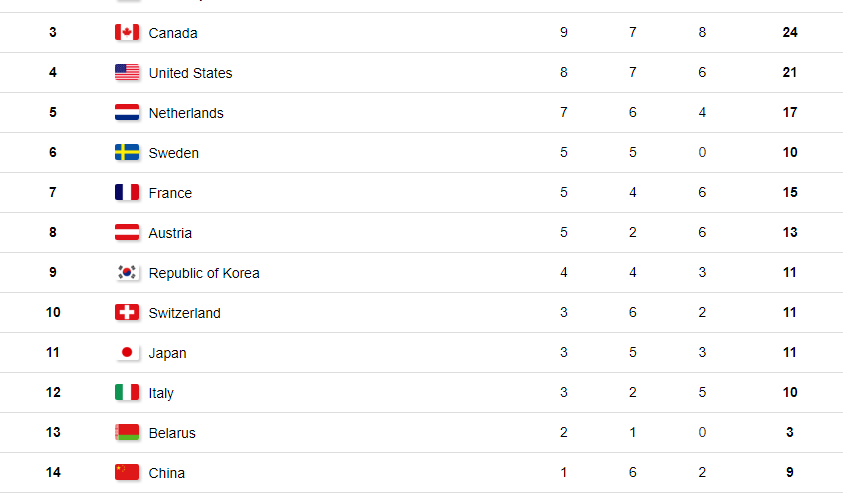Screen dimensions: 843x500
Task: Click the Belarus flag icon
Action: (x=127, y=432)
